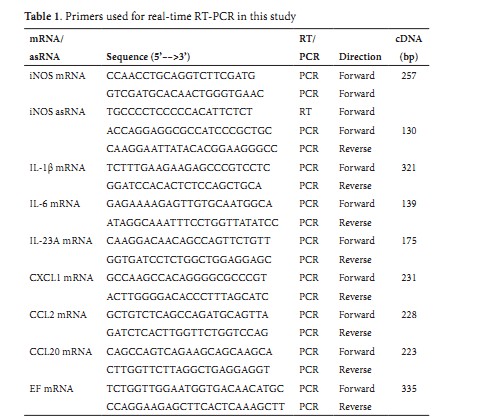This screenshot has height=420, width=502.
Task: Select sequence CCAGGAAGAGCTTCACTCAAAGCTT
Action: coord(195,407)
